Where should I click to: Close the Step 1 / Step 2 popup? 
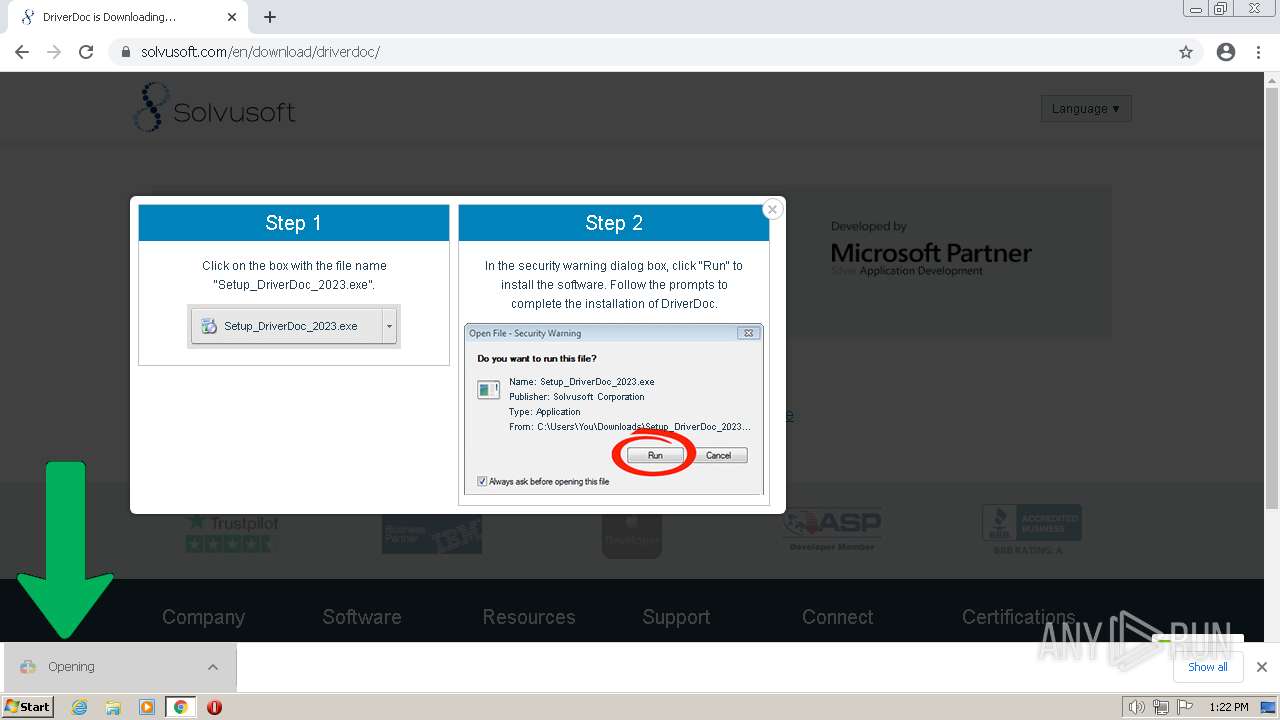coord(772,209)
